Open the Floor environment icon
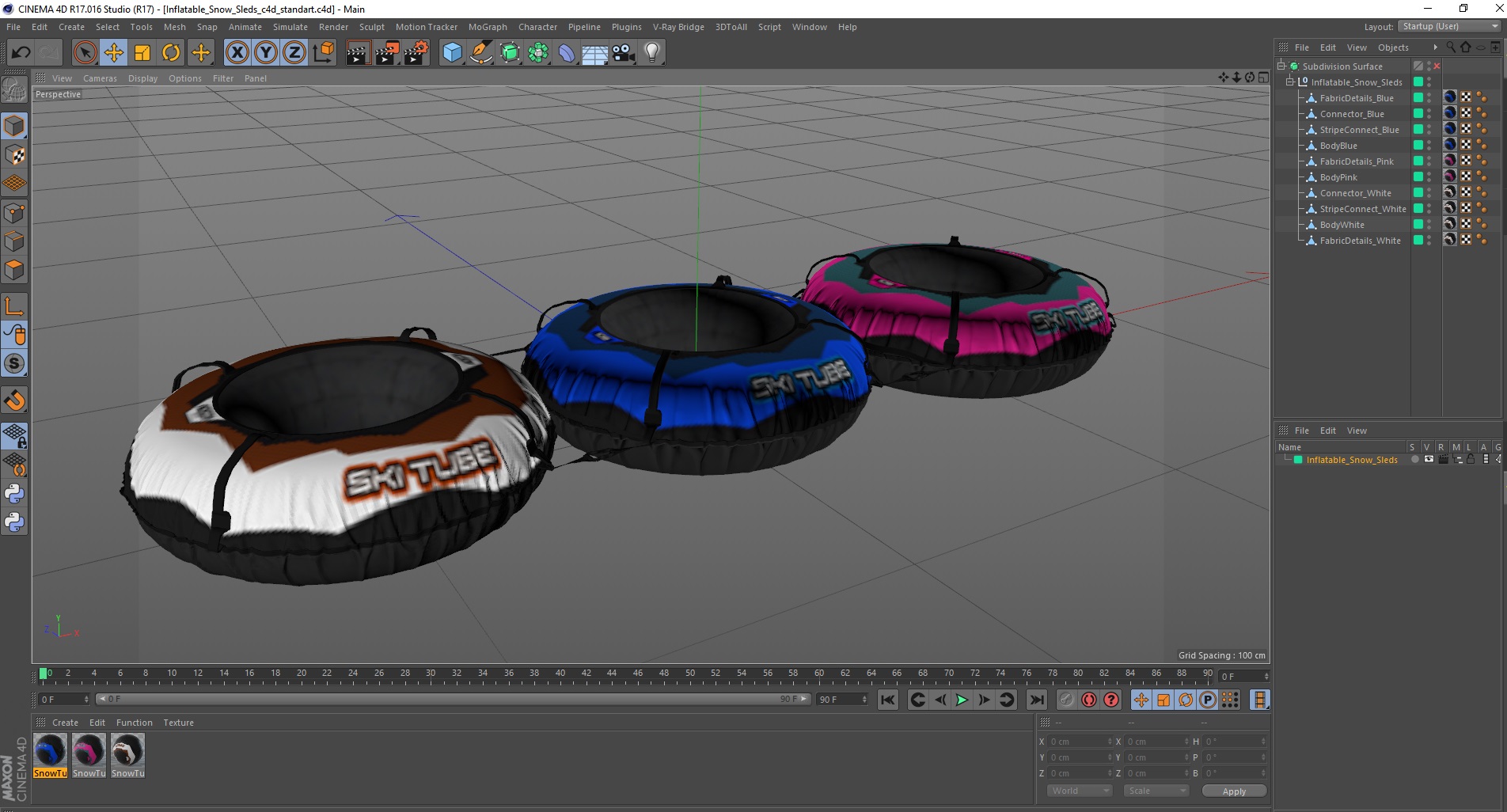The width and height of the screenshot is (1507, 812). point(595,53)
